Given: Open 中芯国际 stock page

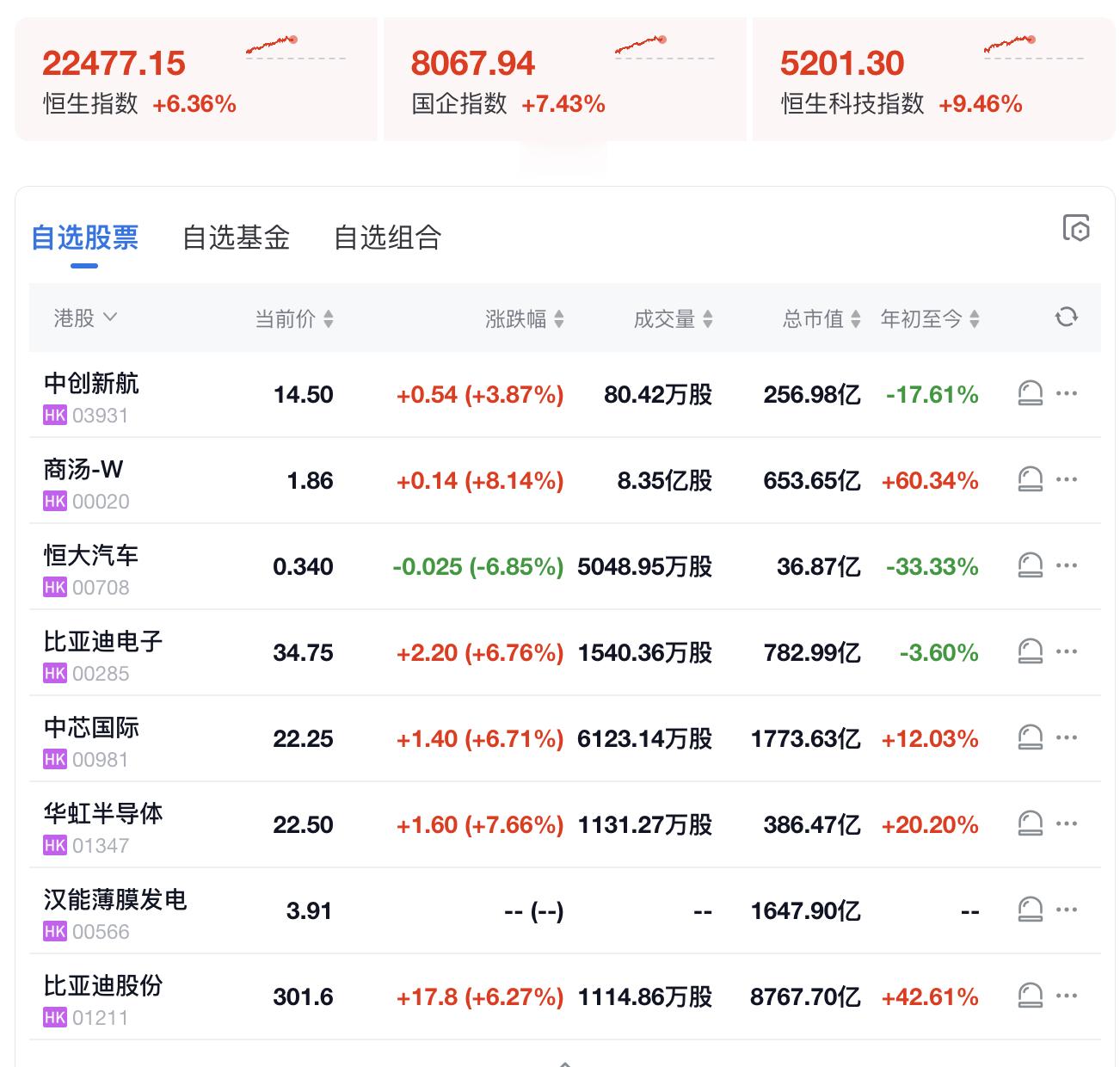Looking at the screenshot, I should [x=91, y=727].
